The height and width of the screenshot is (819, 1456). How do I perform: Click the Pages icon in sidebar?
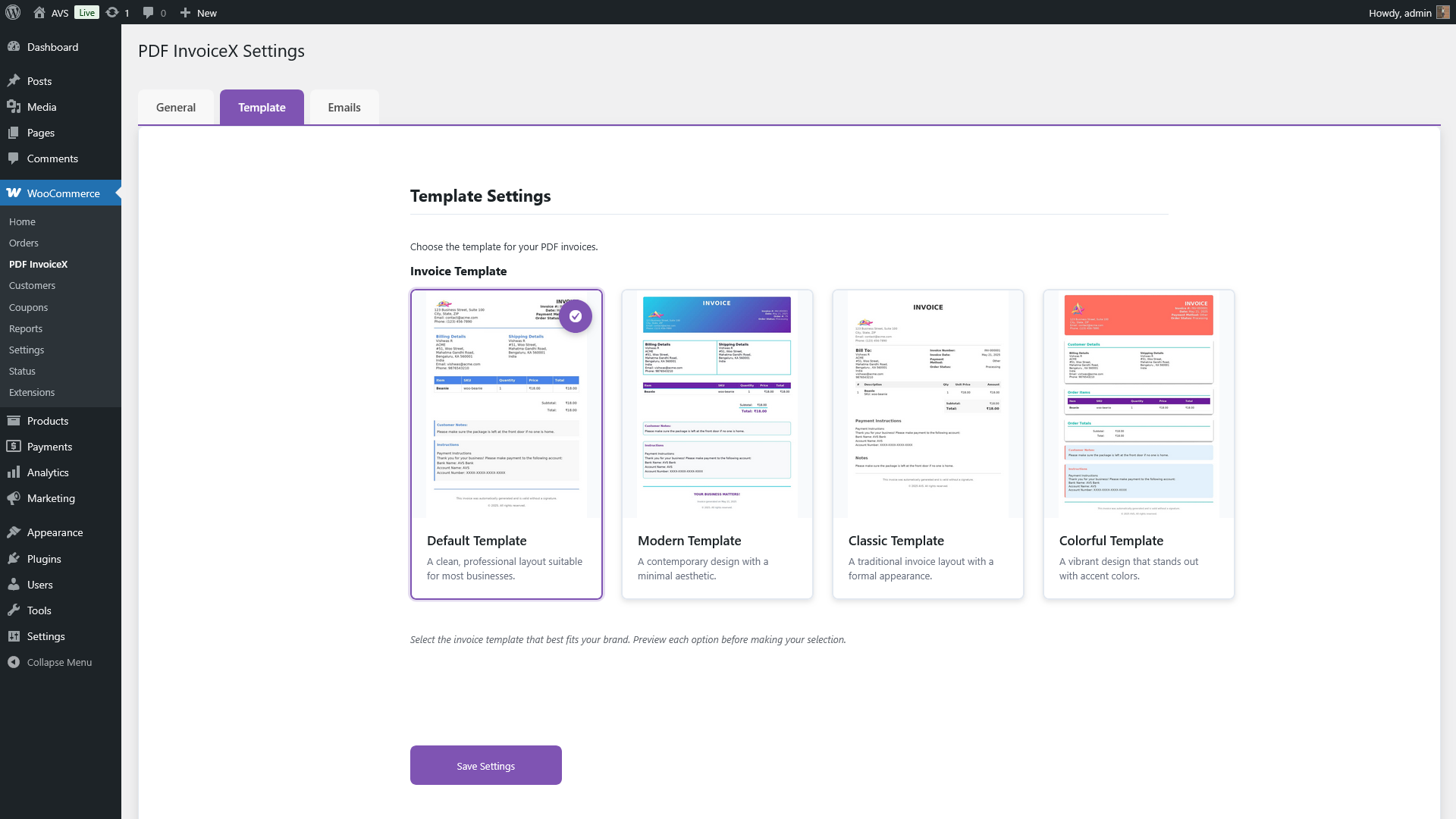[x=14, y=132]
